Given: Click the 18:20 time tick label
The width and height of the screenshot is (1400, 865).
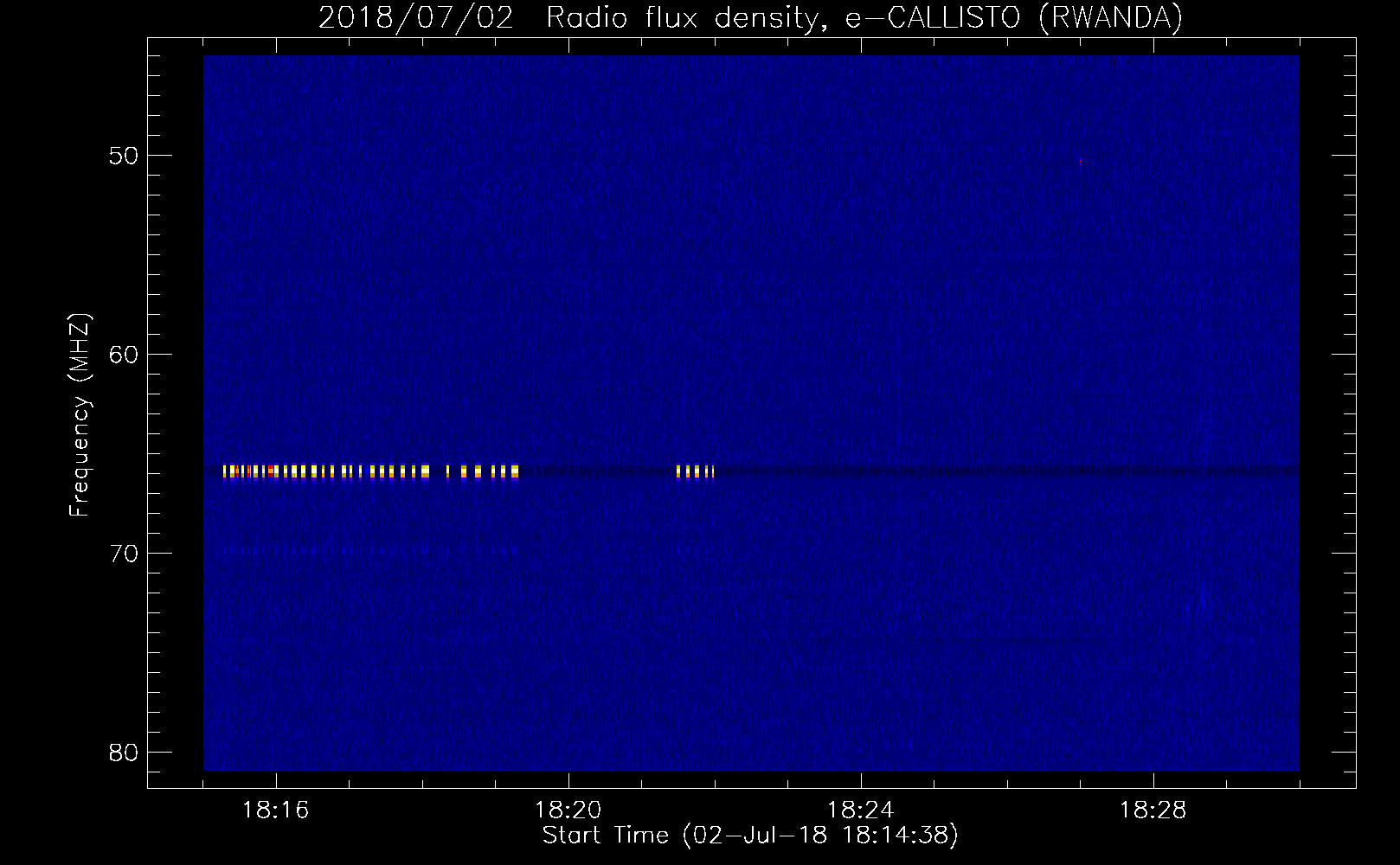Looking at the screenshot, I should coord(568,811).
